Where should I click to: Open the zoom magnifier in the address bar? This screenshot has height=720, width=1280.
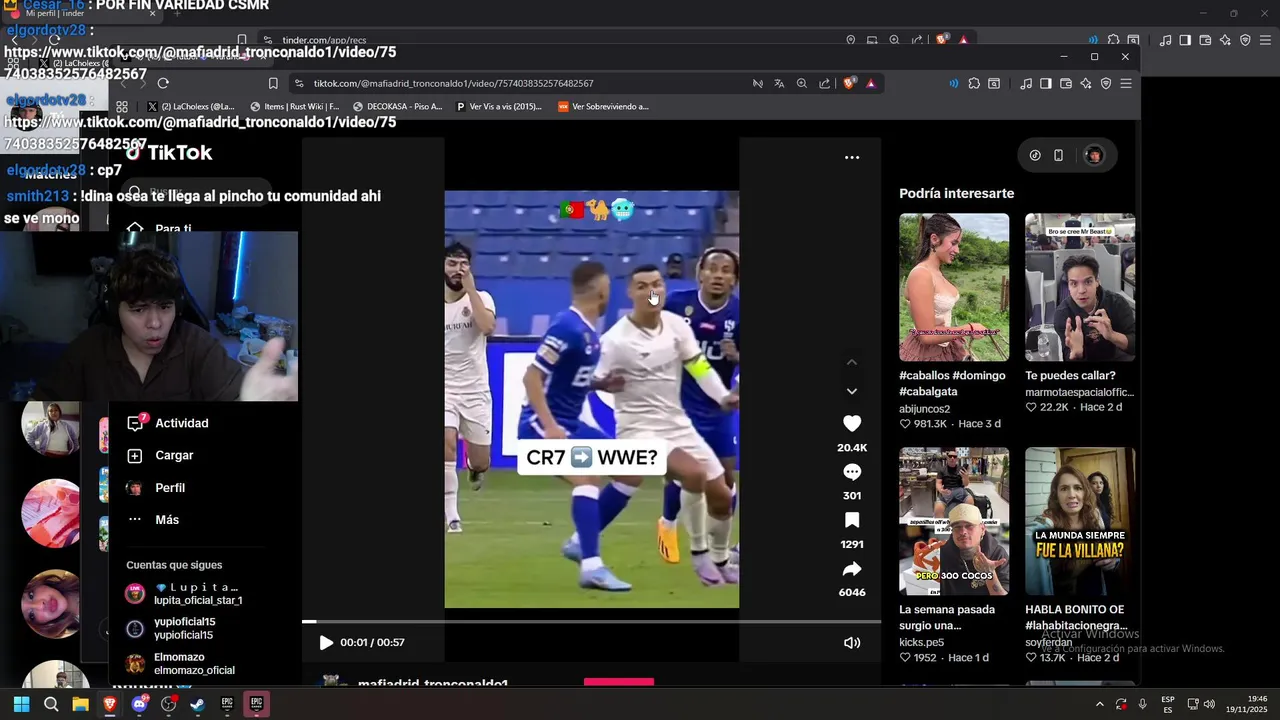[801, 84]
